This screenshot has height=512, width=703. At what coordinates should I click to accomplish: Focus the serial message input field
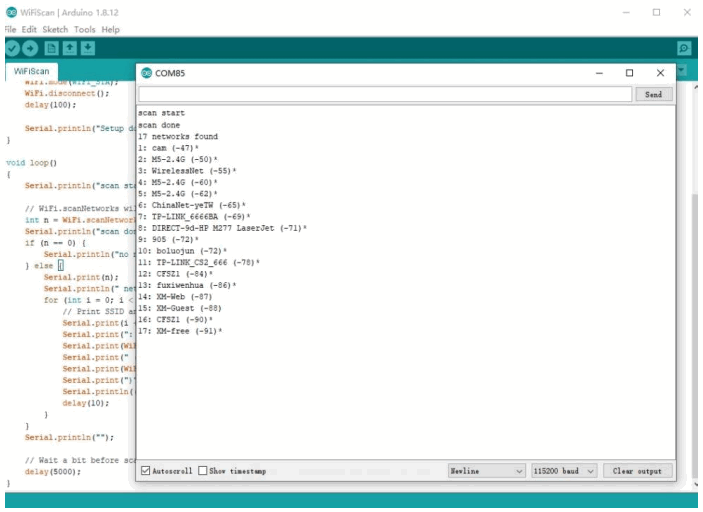385,94
